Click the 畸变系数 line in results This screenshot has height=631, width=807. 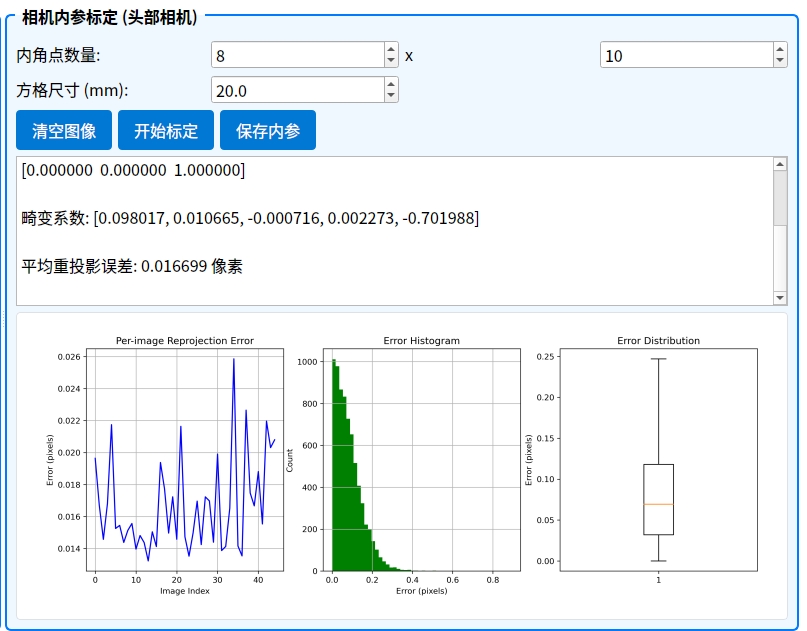coord(250,218)
